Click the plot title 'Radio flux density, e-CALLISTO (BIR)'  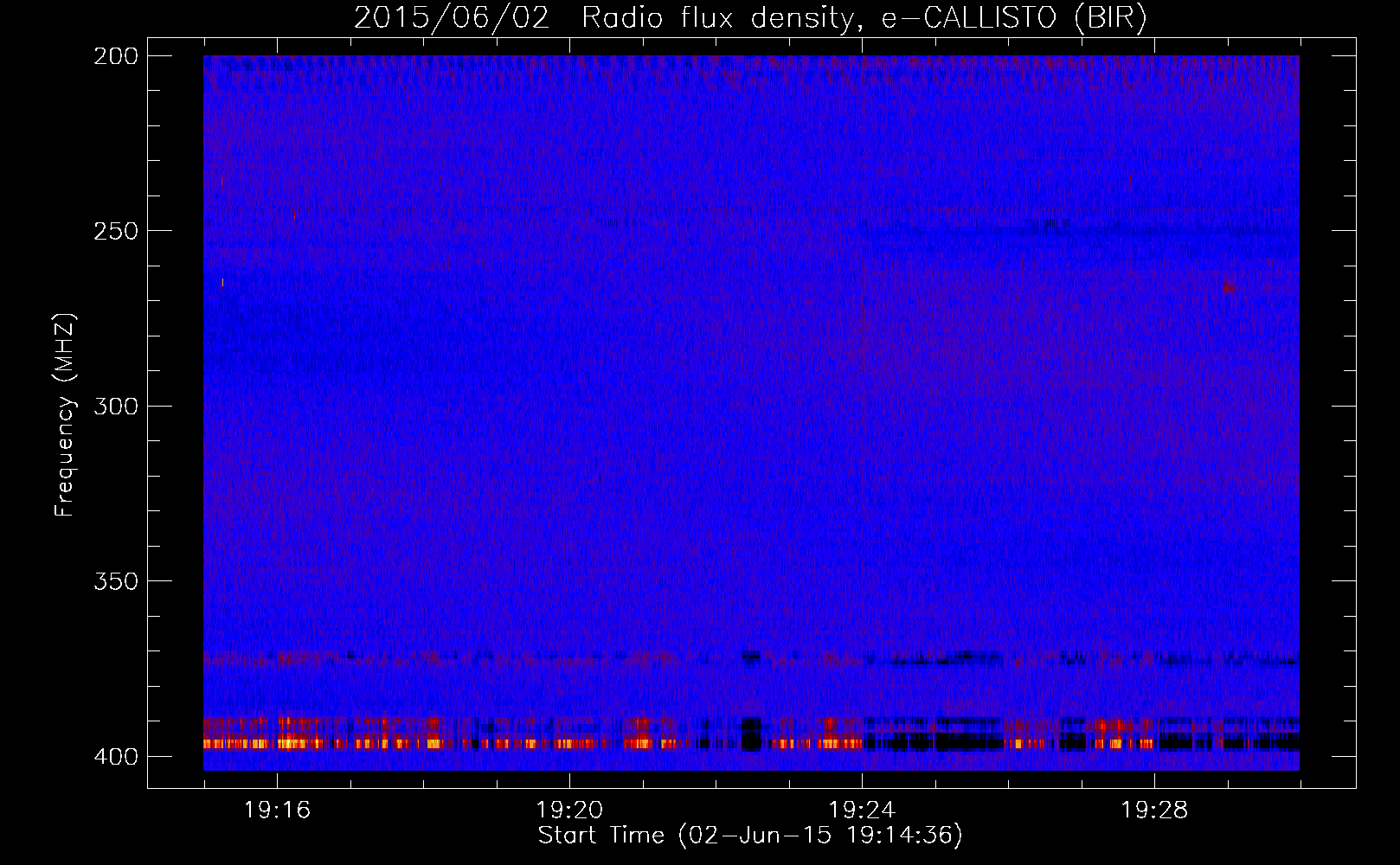click(864, 18)
